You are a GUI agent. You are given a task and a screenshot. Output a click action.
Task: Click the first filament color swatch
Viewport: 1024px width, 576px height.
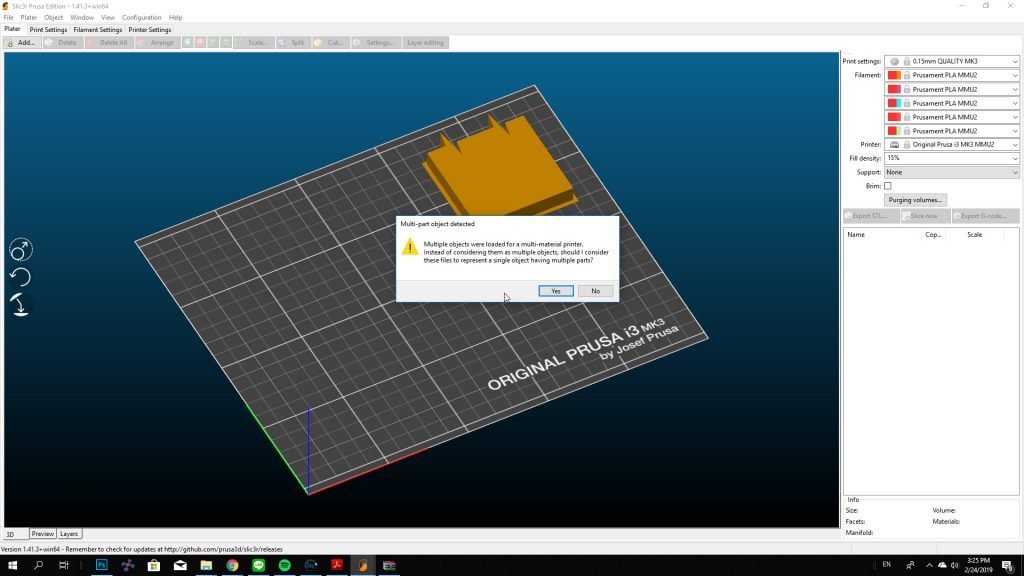(x=895, y=76)
